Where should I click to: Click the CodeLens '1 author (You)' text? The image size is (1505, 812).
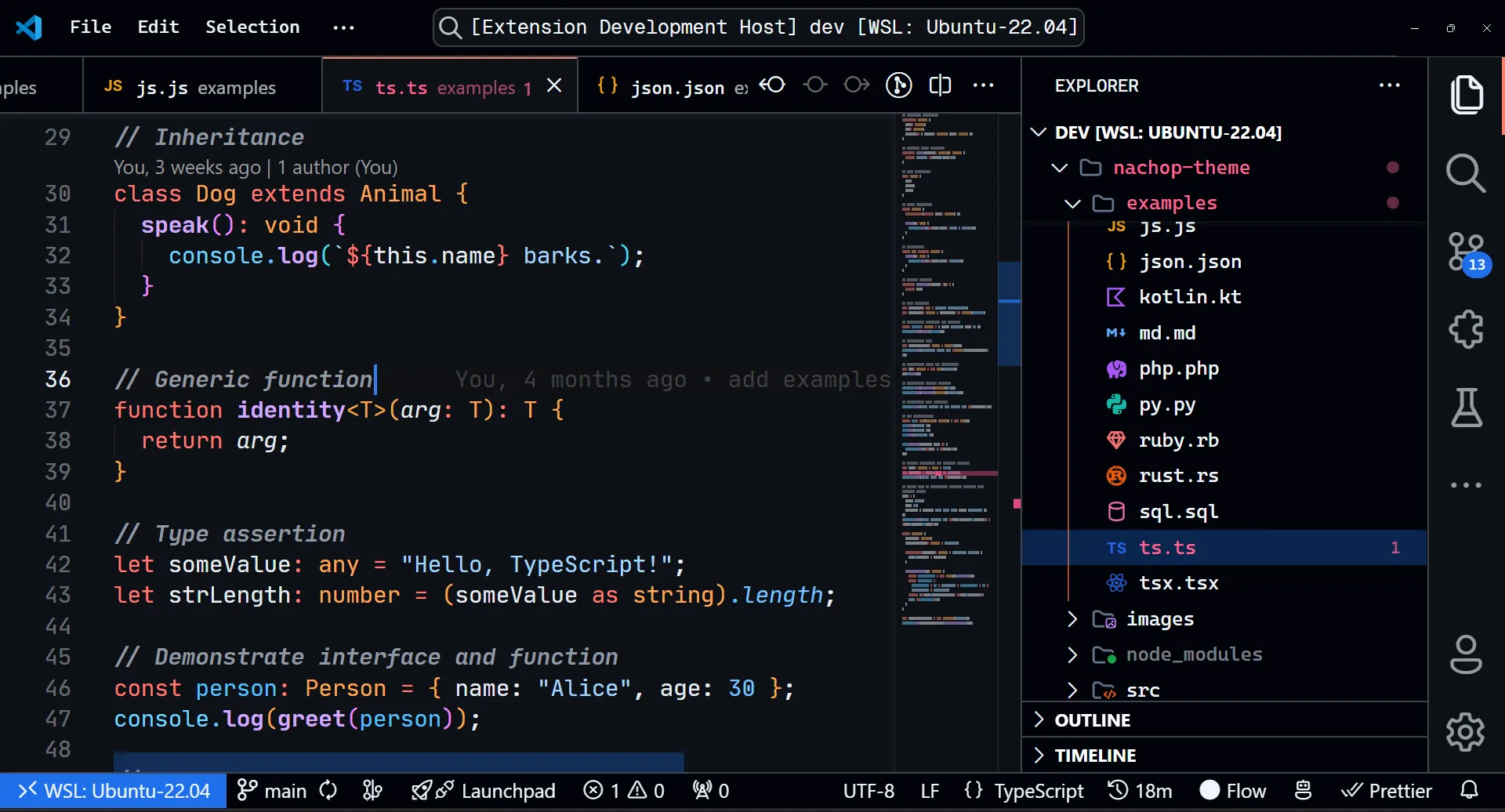pos(338,168)
